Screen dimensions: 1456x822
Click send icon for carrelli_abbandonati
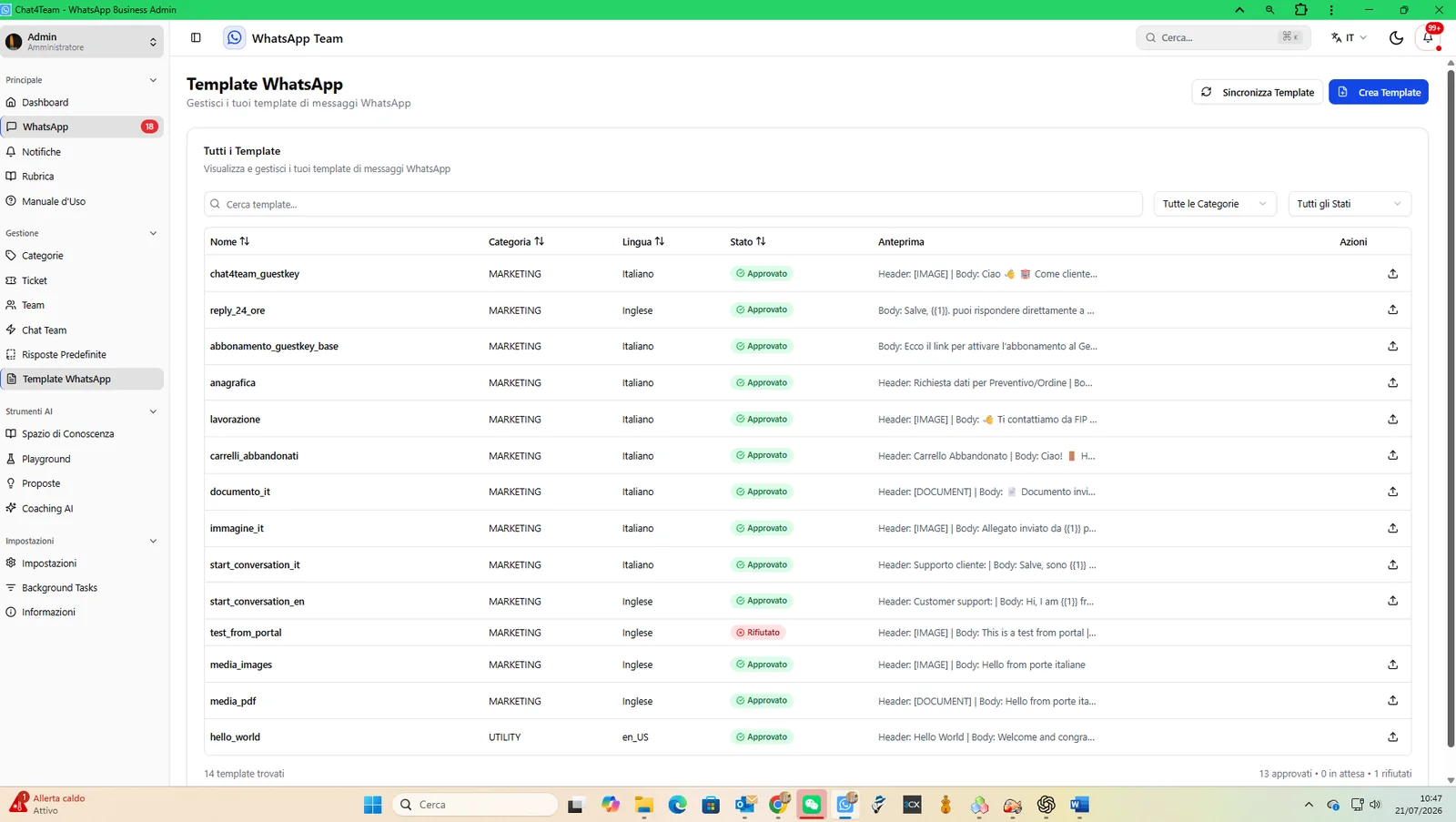click(1392, 455)
